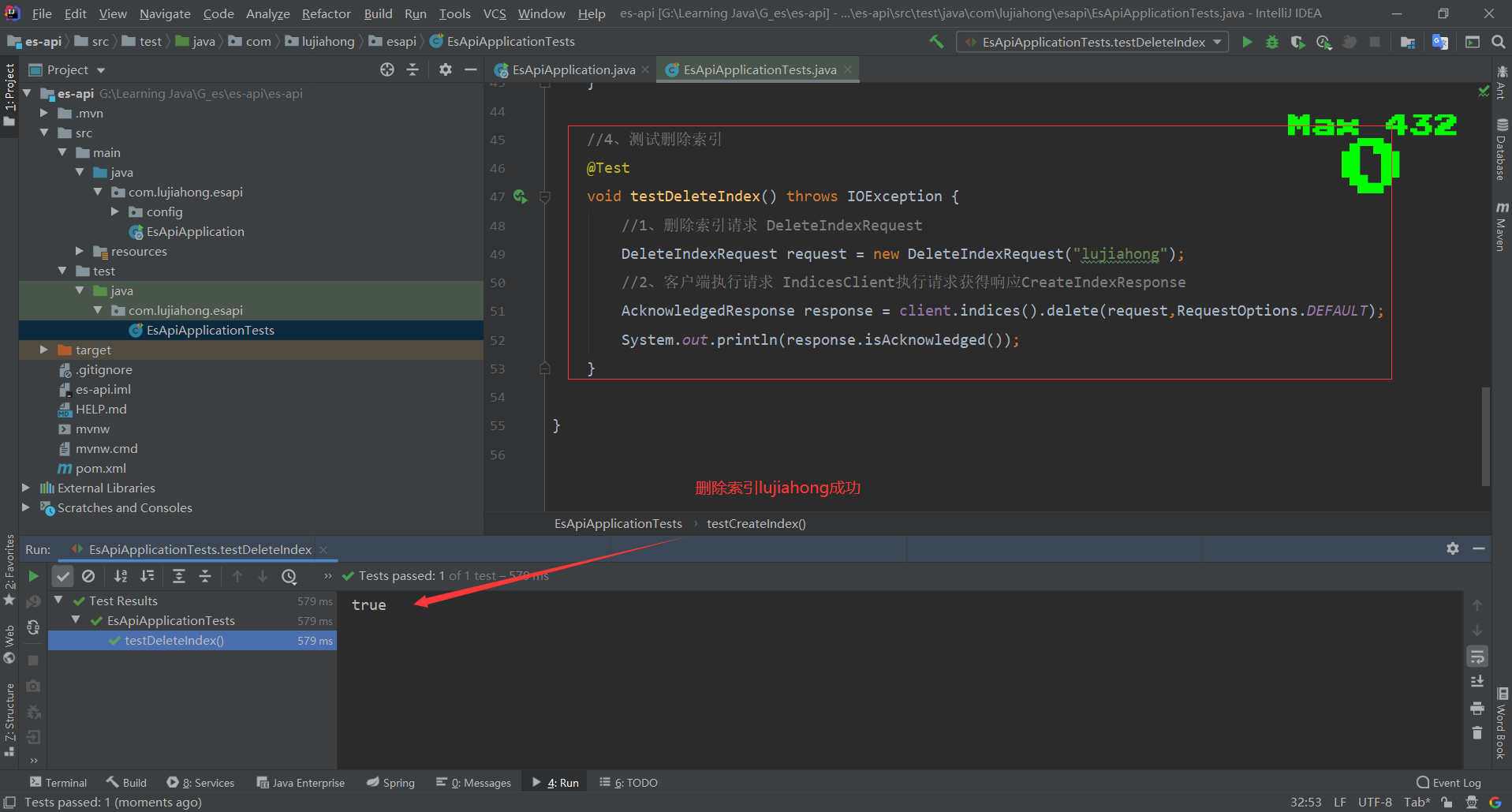Collapse the Test Results tree node
This screenshot has height=812, width=1512.
(x=58, y=601)
